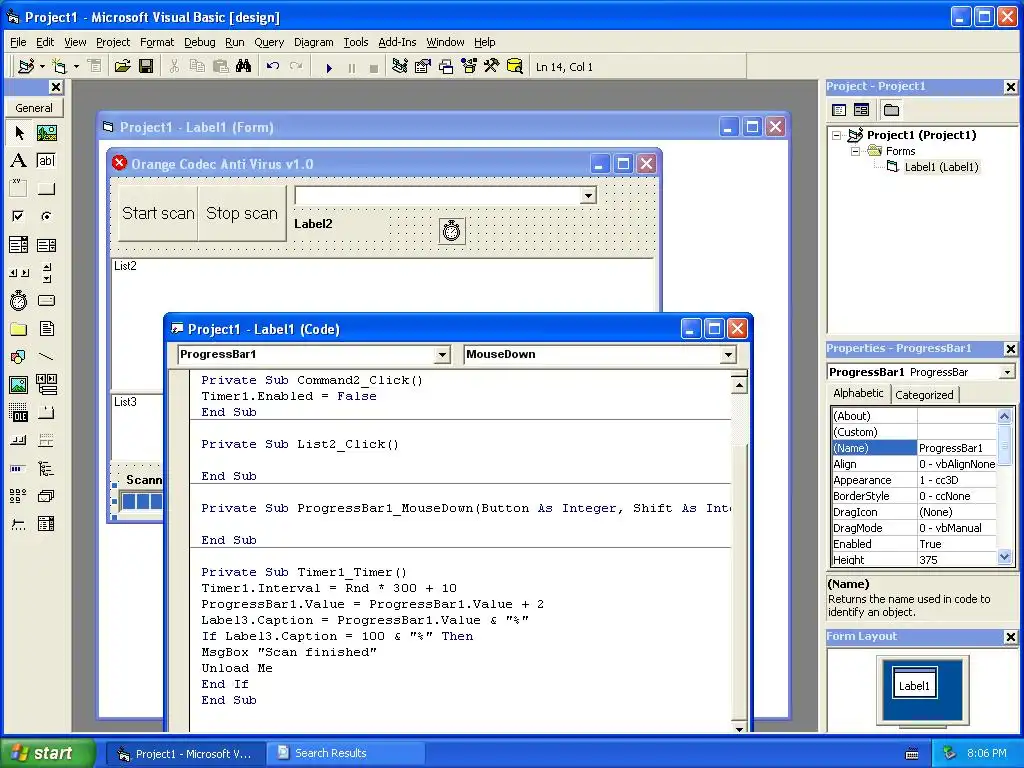Viewport: 1024px width, 768px height.
Task: Click Save Project floppy disk icon
Action: pos(146,66)
